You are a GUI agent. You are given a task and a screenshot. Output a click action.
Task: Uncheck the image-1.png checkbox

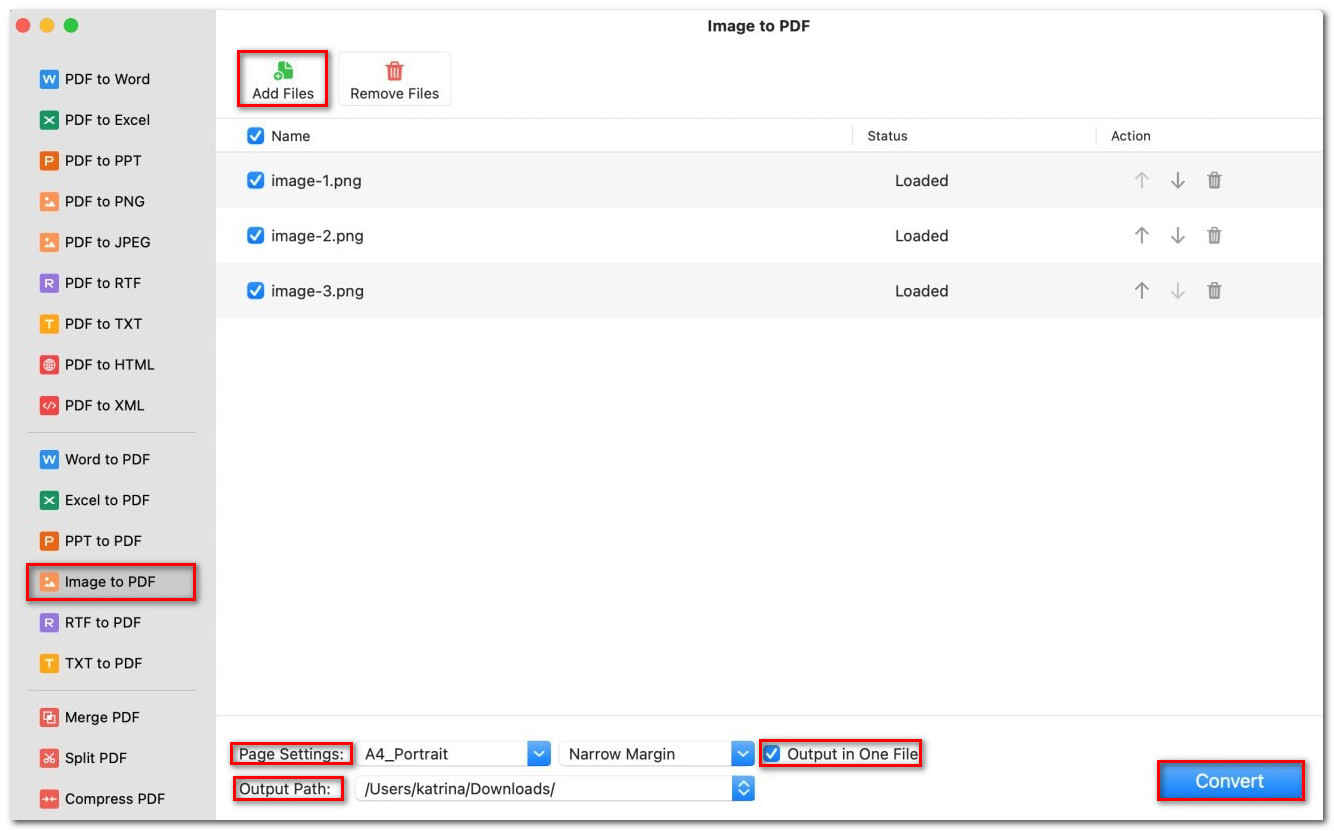click(255, 181)
